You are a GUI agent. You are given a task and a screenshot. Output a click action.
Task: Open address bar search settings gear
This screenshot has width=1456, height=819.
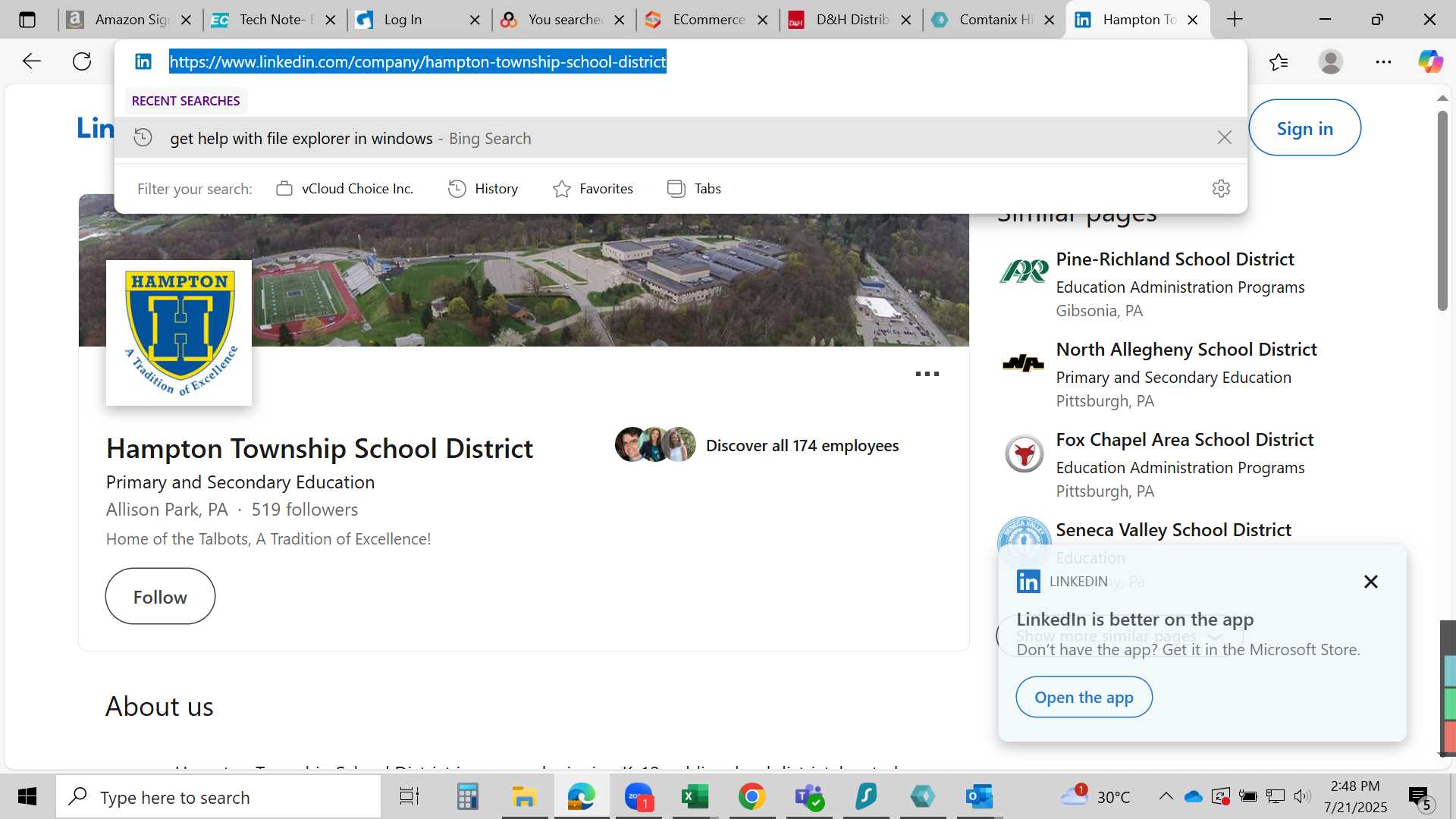[1221, 188]
